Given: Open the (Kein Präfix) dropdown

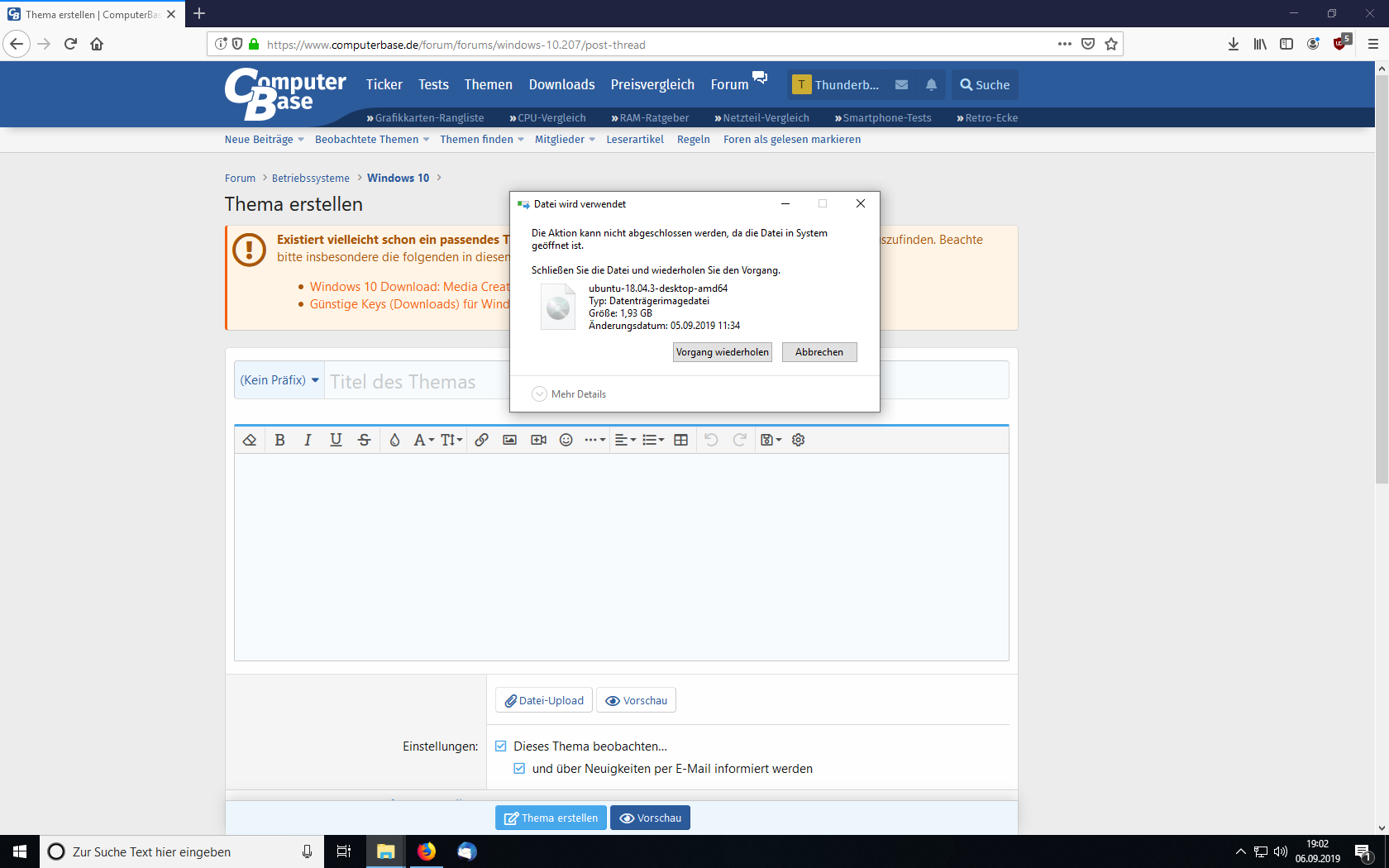Looking at the screenshot, I should [279, 380].
